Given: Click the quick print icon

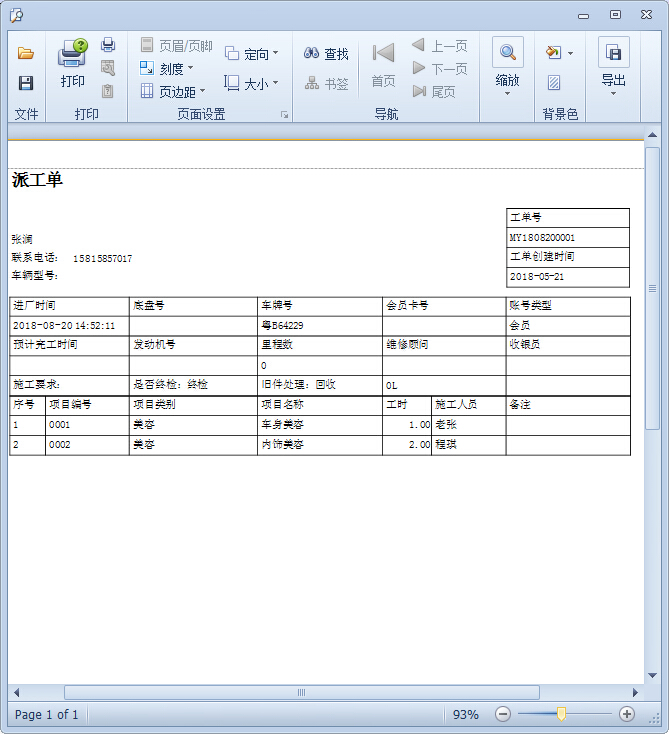Looking at the screenshot, I should pos(108,46).
